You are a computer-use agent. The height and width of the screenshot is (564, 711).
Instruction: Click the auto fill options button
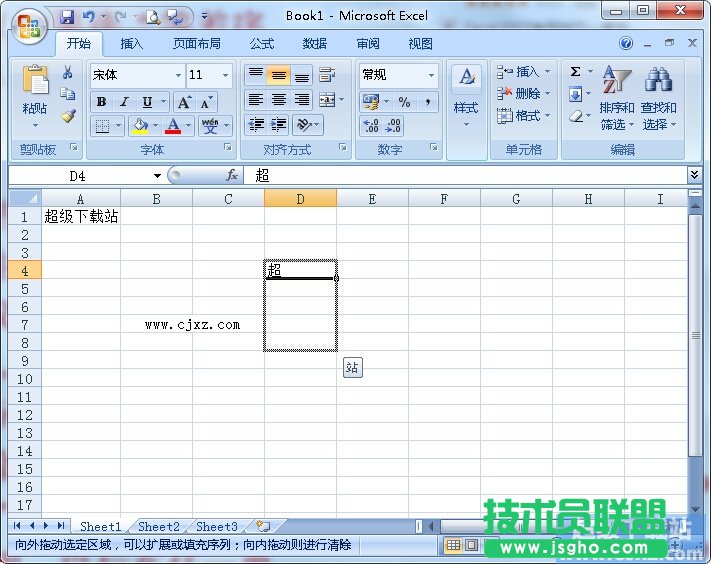[x=352, y=368]
